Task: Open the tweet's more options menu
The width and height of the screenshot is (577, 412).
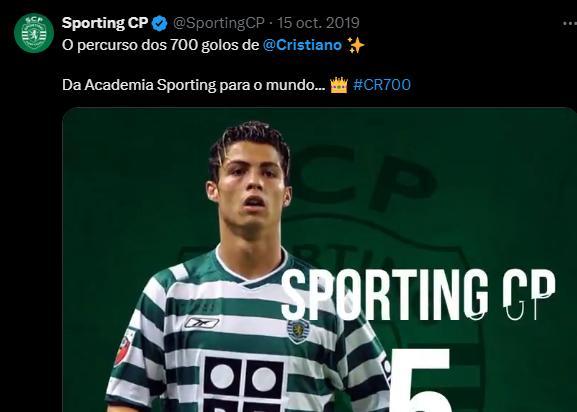Action: click(570, 24)
